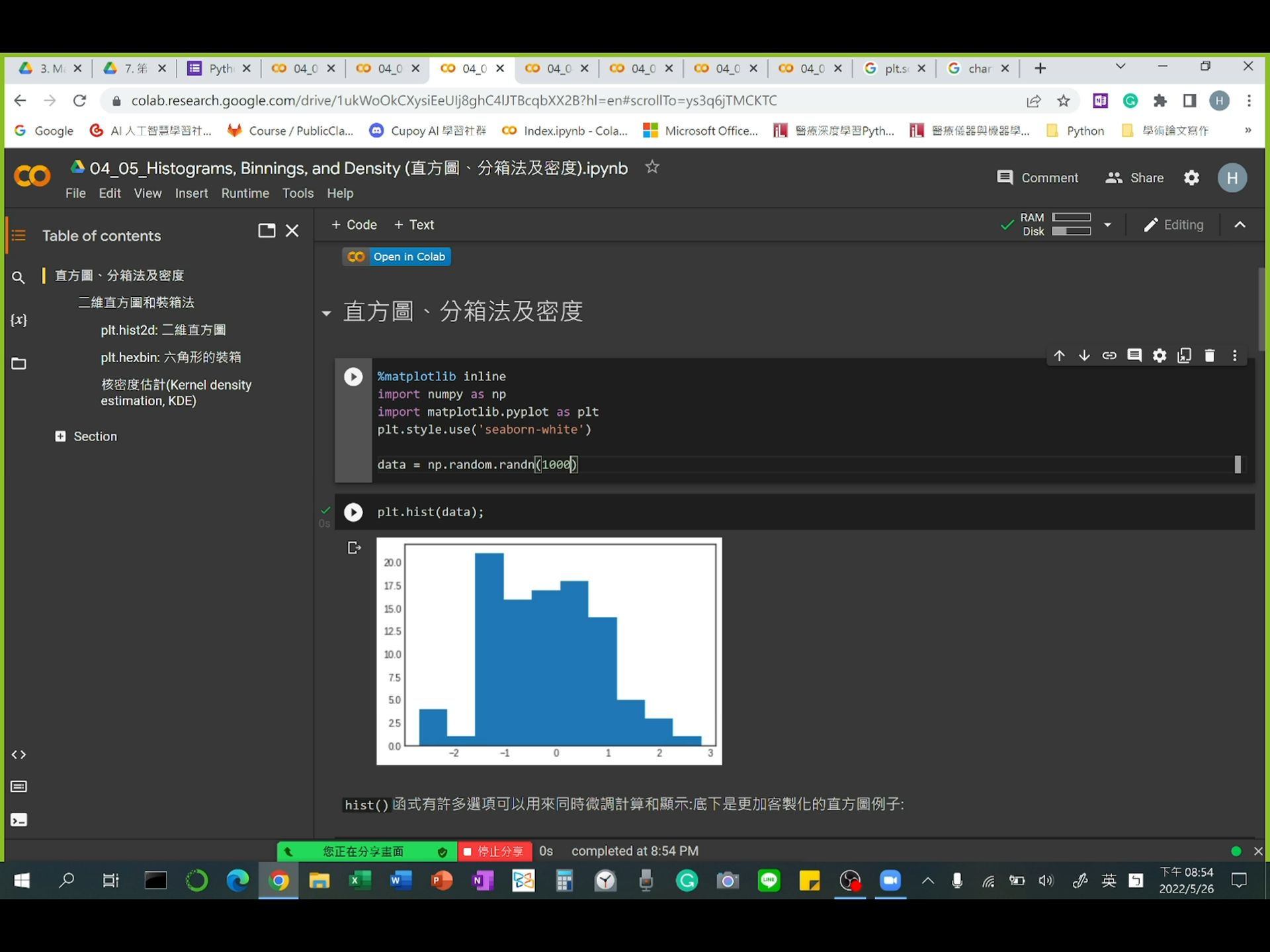Select plt.hist2d: 二維直方圖 in table of contents
Image resolution: width=1270 pixels, height=952 pixels.
[x=163, y=330]
